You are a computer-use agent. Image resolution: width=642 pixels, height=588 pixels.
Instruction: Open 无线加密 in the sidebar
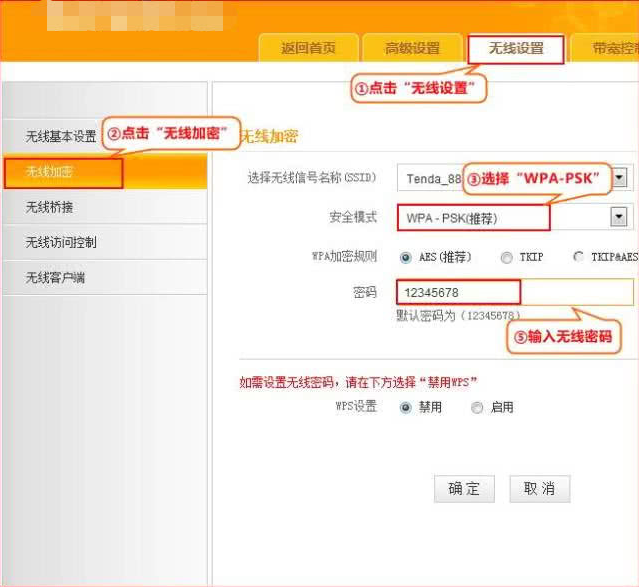[x=63, y=172]
